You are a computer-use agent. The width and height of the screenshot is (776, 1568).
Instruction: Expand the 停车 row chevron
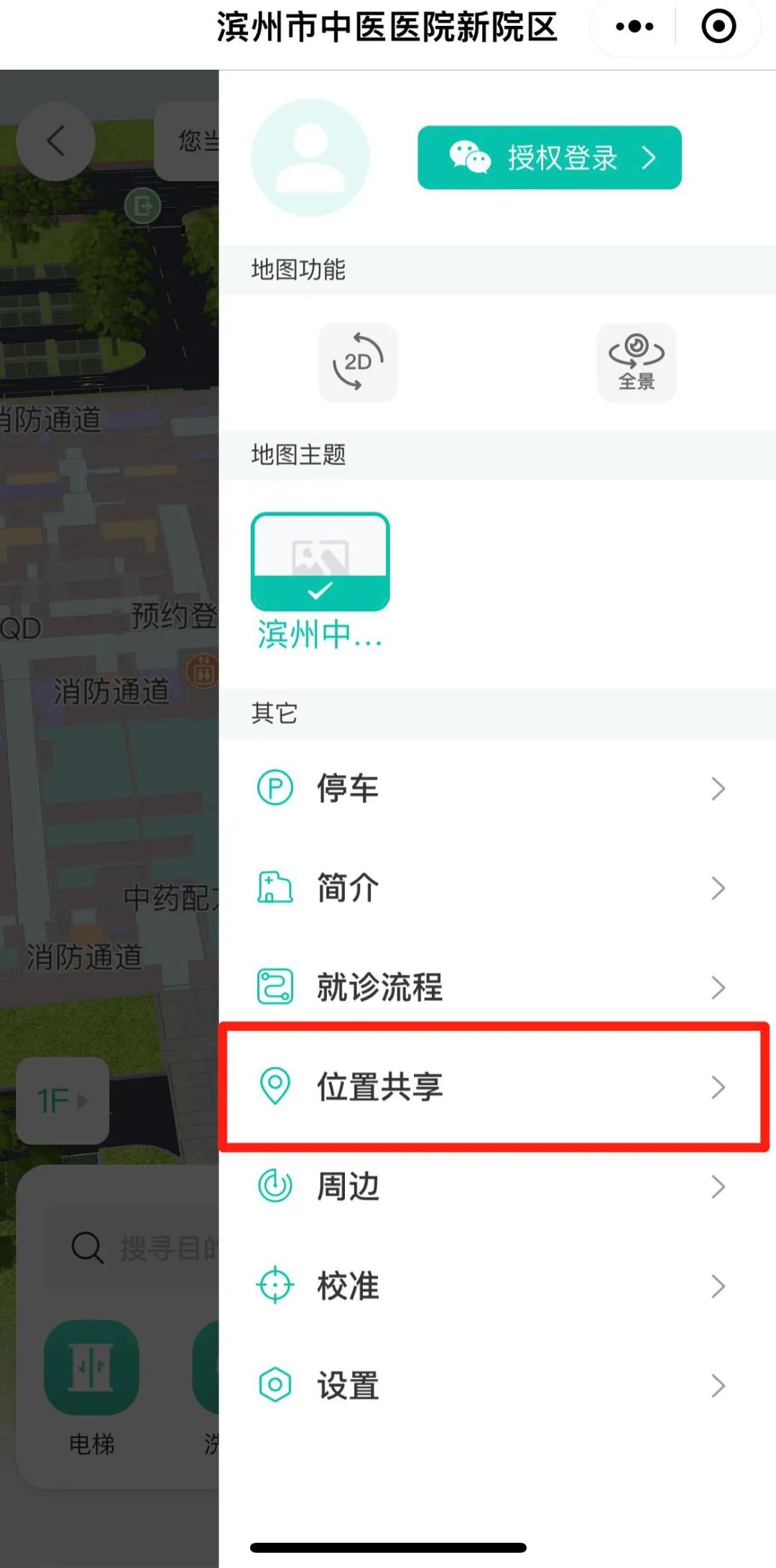[718, 789]
